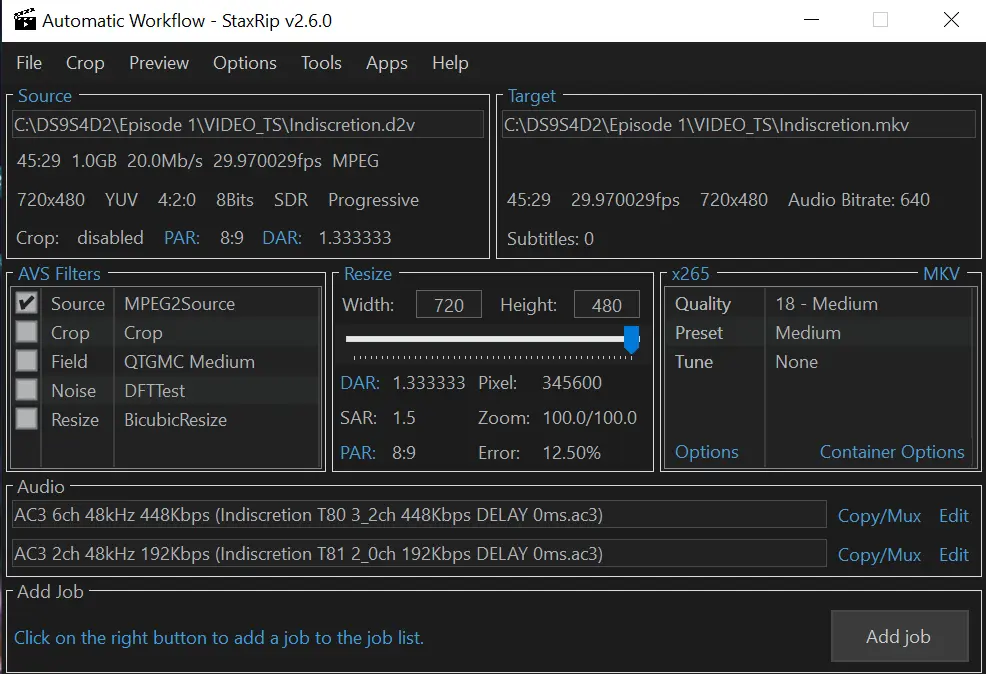
Task: Click the AVS Filters header link
Action: point(59,274)
